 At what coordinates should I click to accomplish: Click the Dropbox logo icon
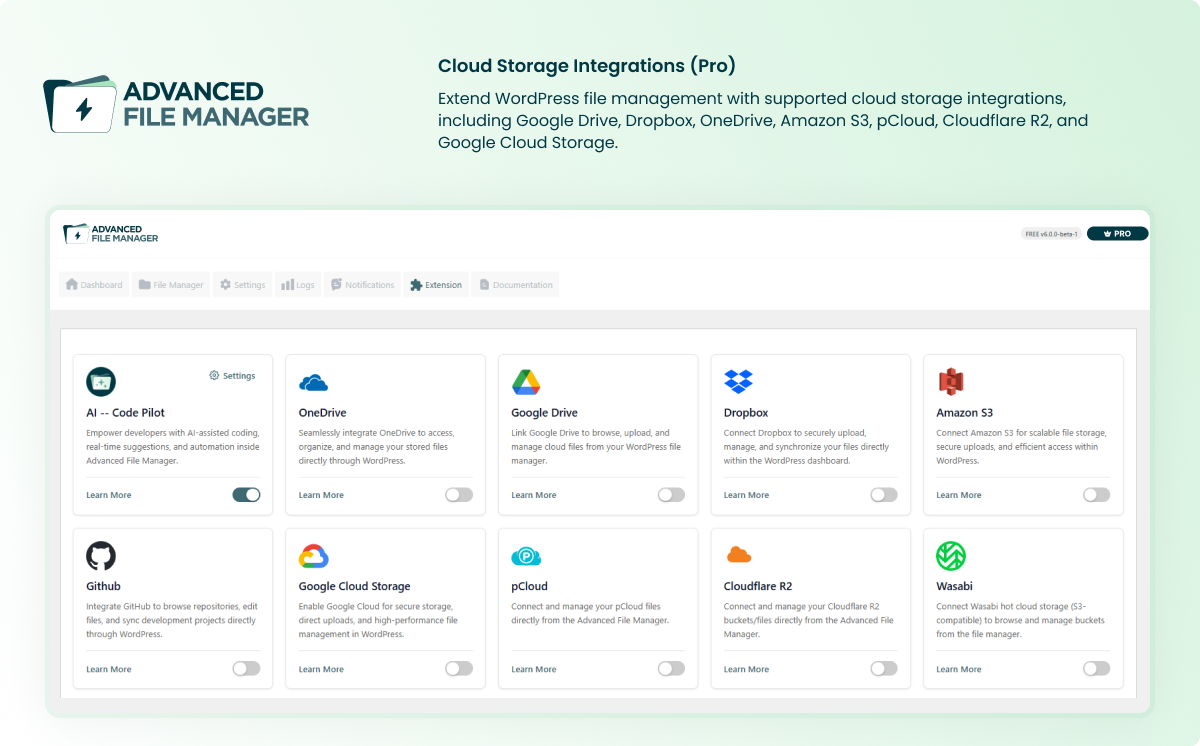(738, 381)
